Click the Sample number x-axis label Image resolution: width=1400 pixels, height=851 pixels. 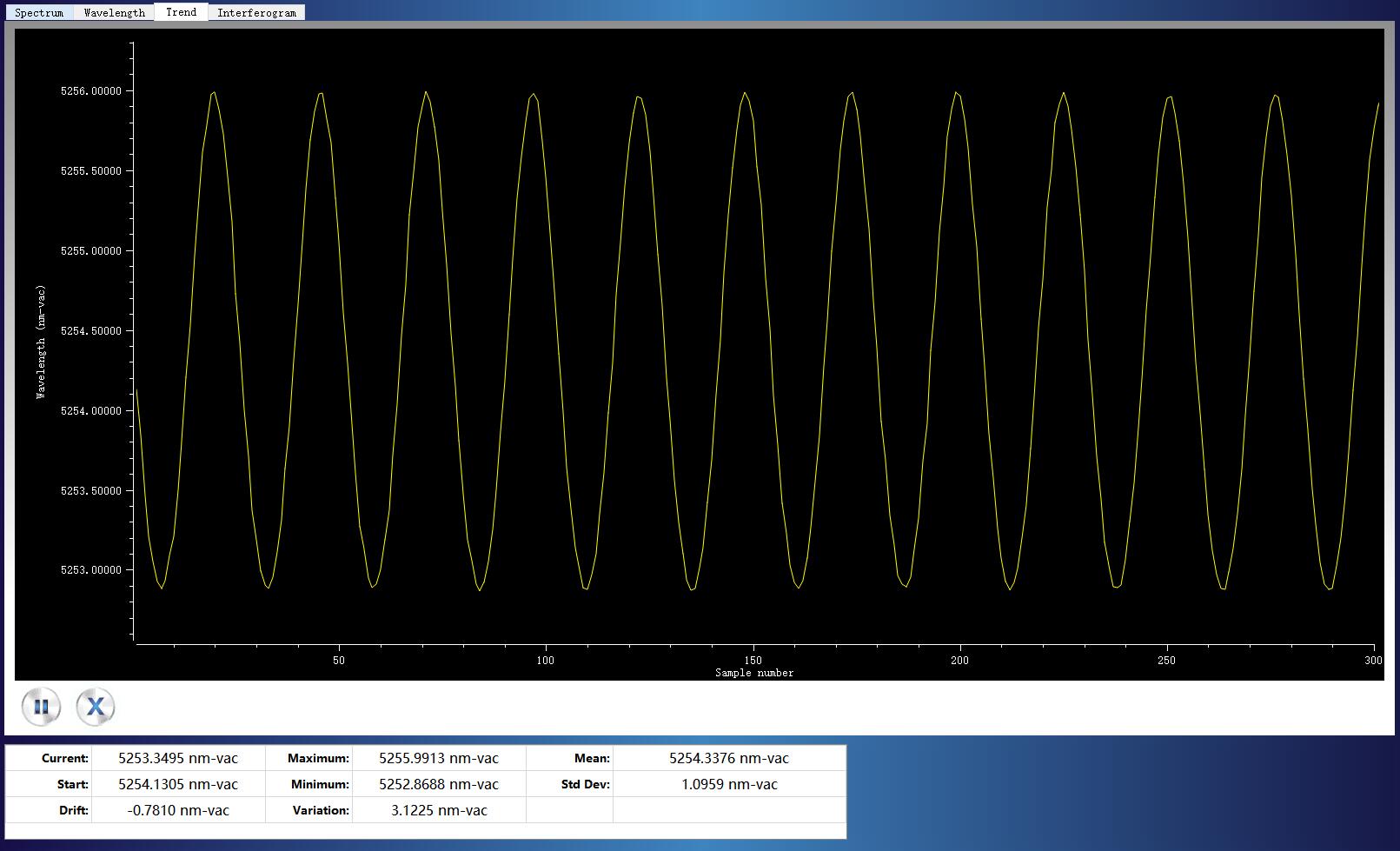pos(753,673)
